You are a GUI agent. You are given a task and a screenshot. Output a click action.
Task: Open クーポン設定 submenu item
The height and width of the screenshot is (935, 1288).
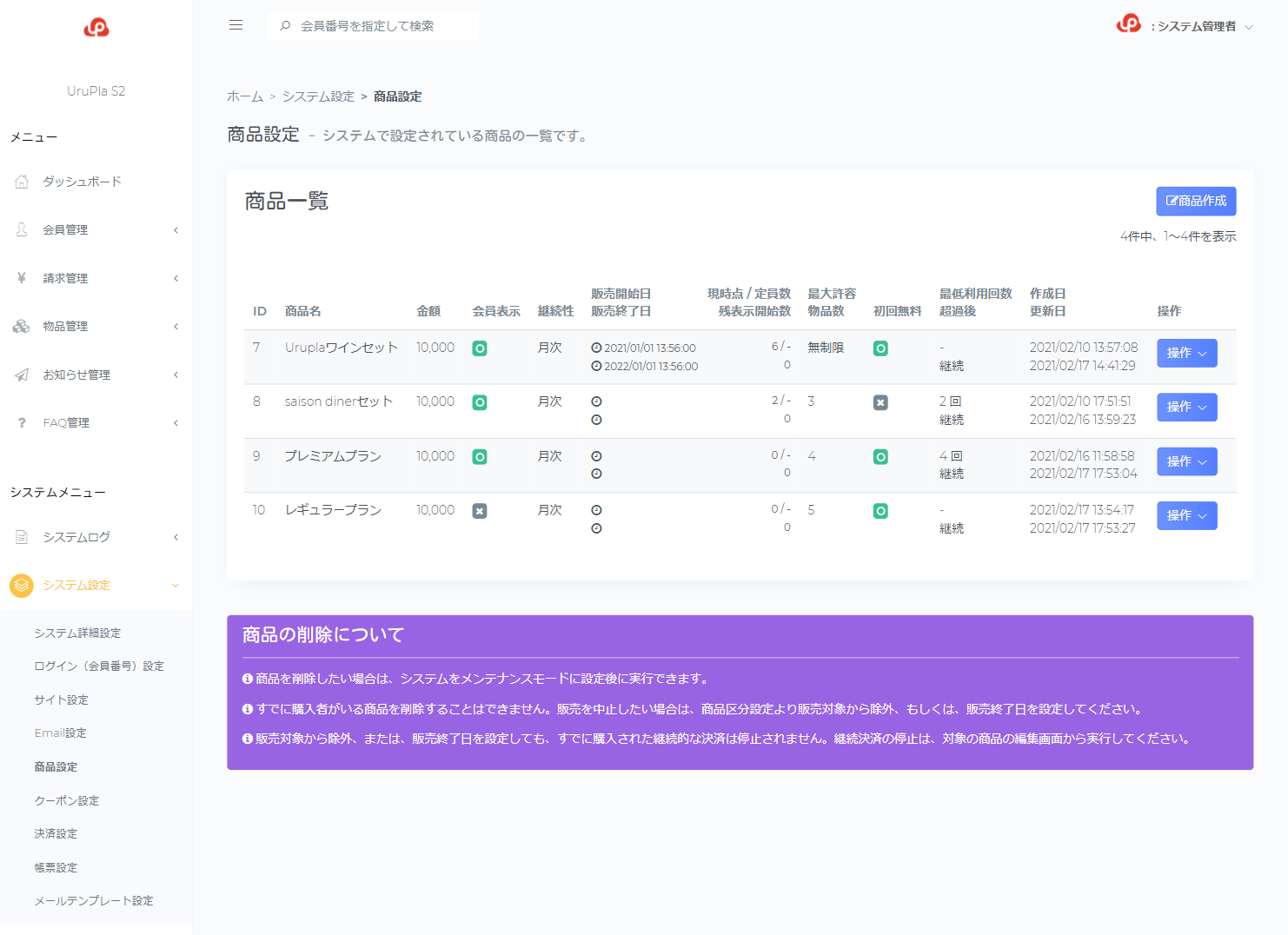coord(67,800)
